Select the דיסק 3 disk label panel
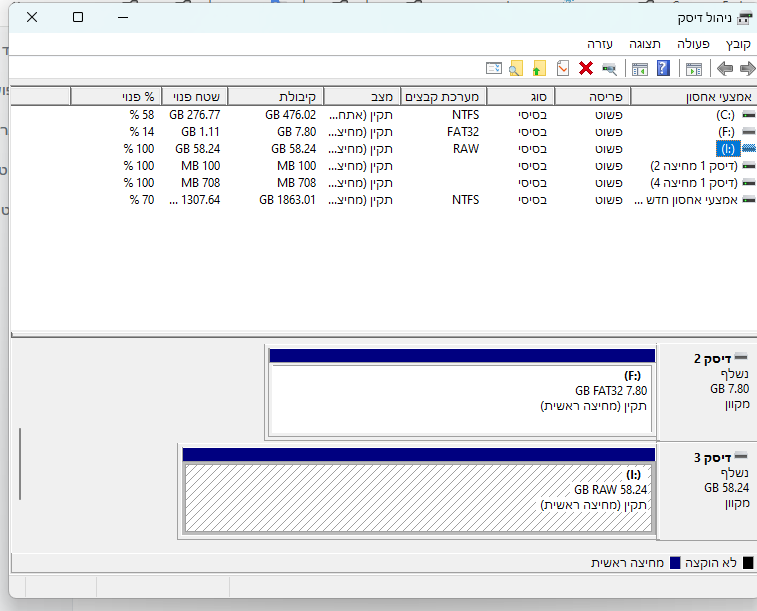This screenshot has height=611, width=757. [707, 491]
